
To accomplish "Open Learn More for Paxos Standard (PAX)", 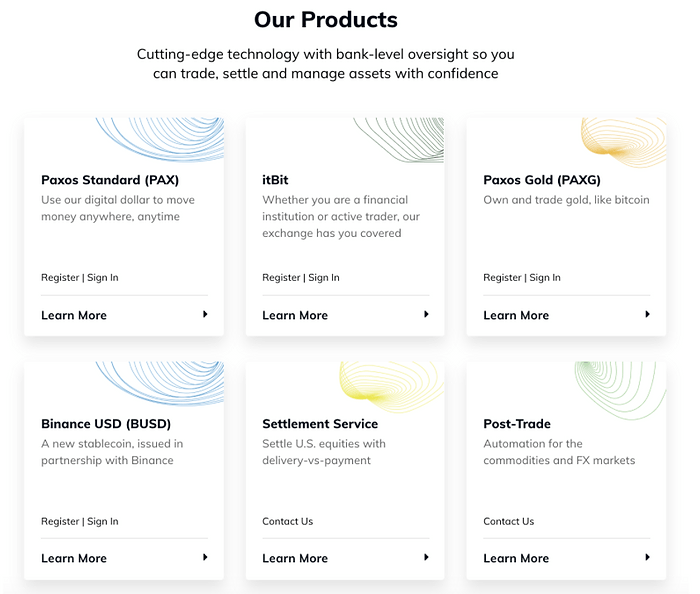I will (x=74, y=315).
